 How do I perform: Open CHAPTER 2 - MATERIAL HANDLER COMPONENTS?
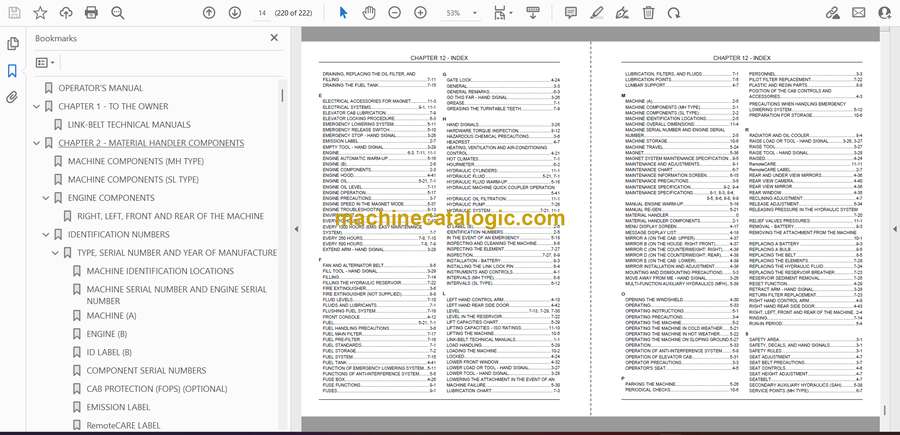click(x=151, y=143)
